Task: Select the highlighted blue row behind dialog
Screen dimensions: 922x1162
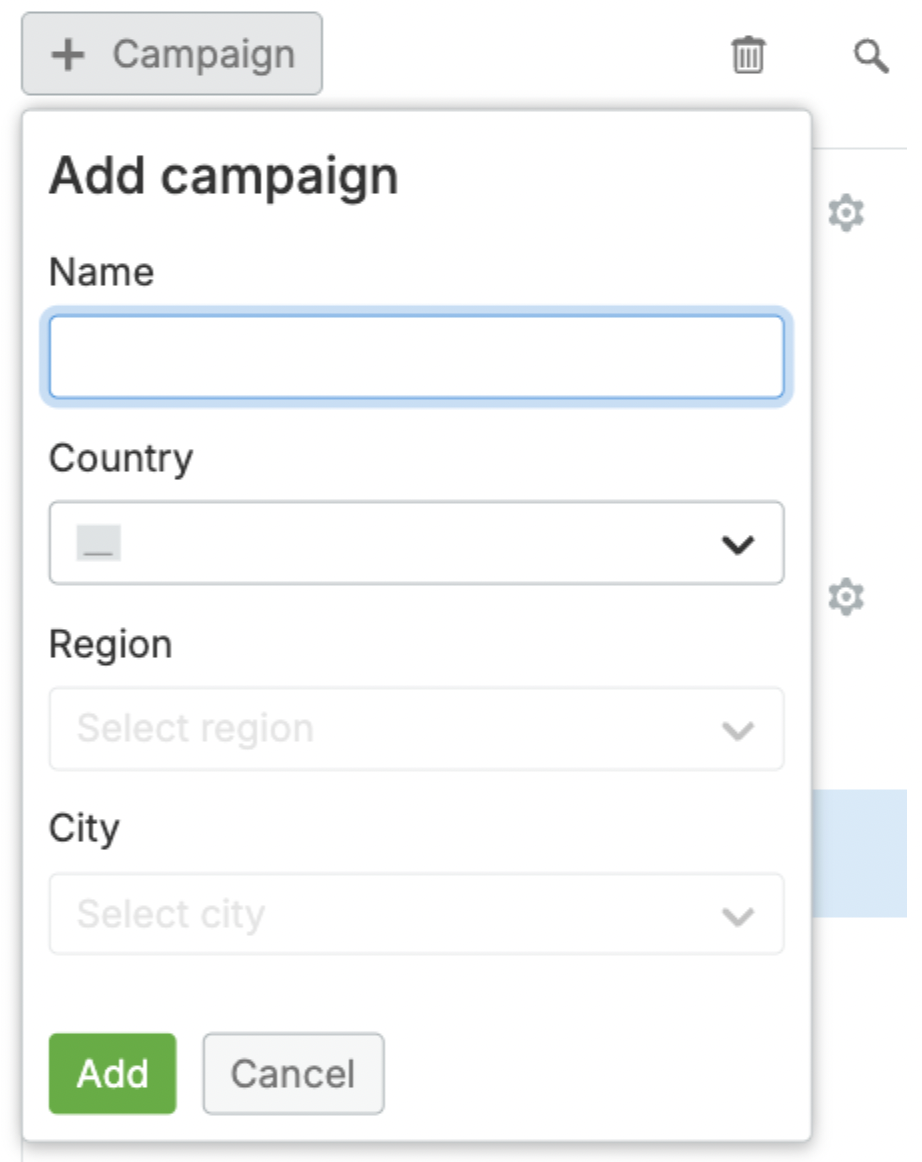Action: click(x=860, y=854)
